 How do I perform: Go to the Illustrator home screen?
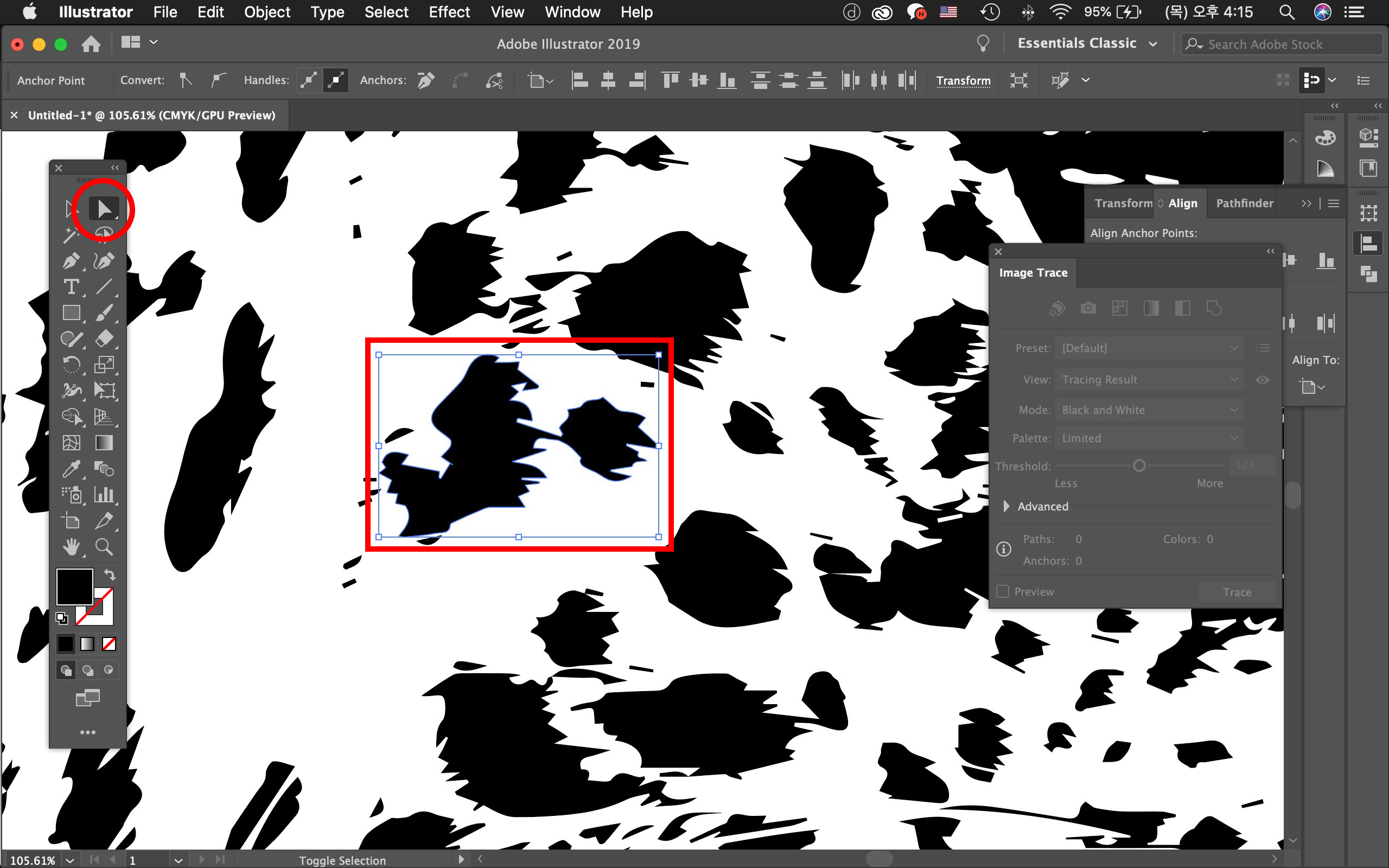(x=91, y=43)
